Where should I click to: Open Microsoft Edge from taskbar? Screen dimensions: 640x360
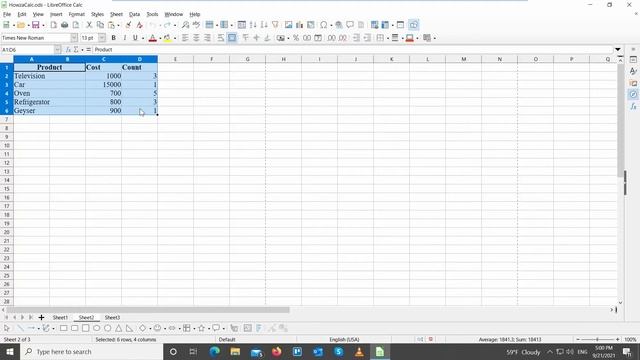pos(214,351)
